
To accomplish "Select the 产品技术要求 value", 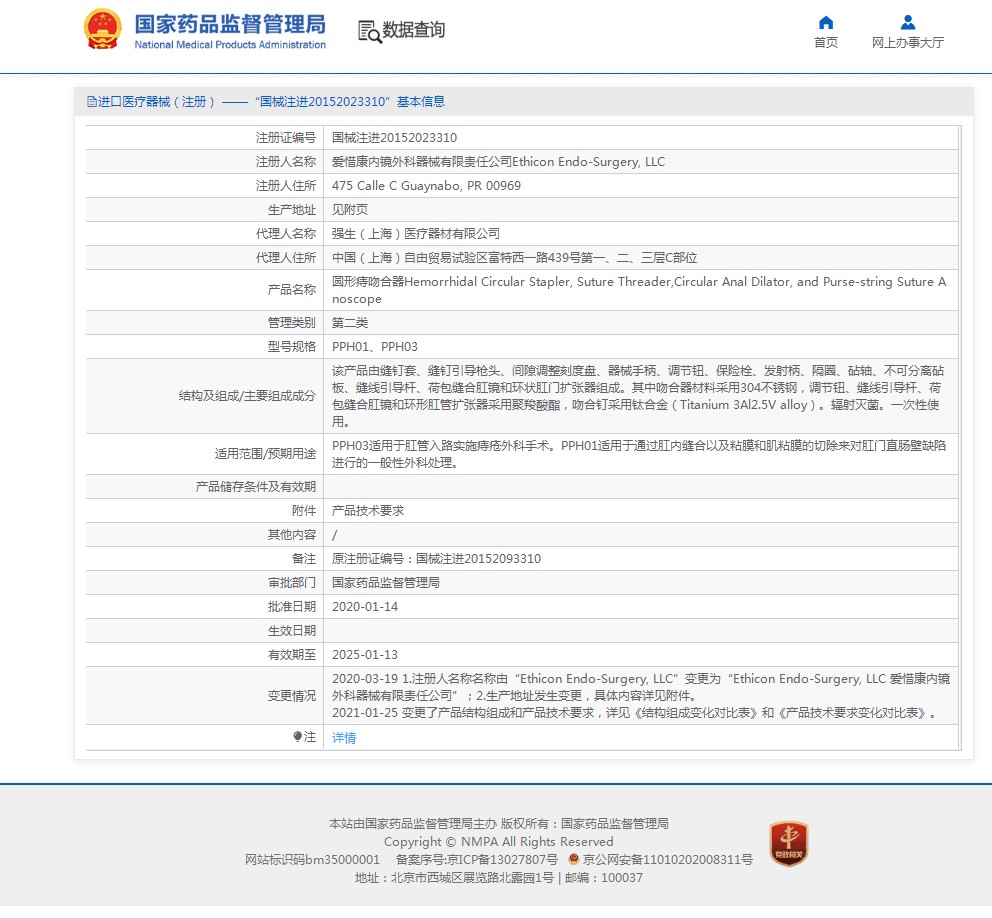I will click(368, 511).
